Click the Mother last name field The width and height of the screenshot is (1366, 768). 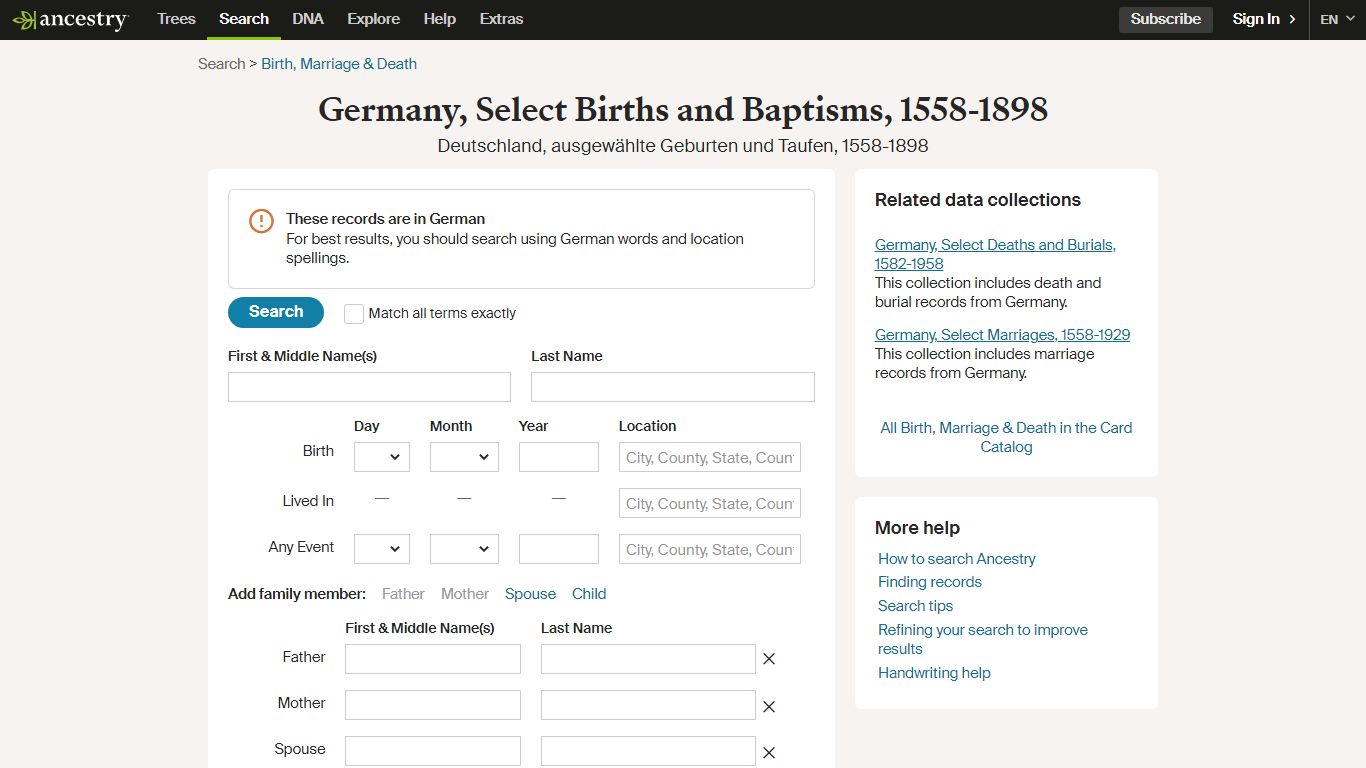point(648,705)
